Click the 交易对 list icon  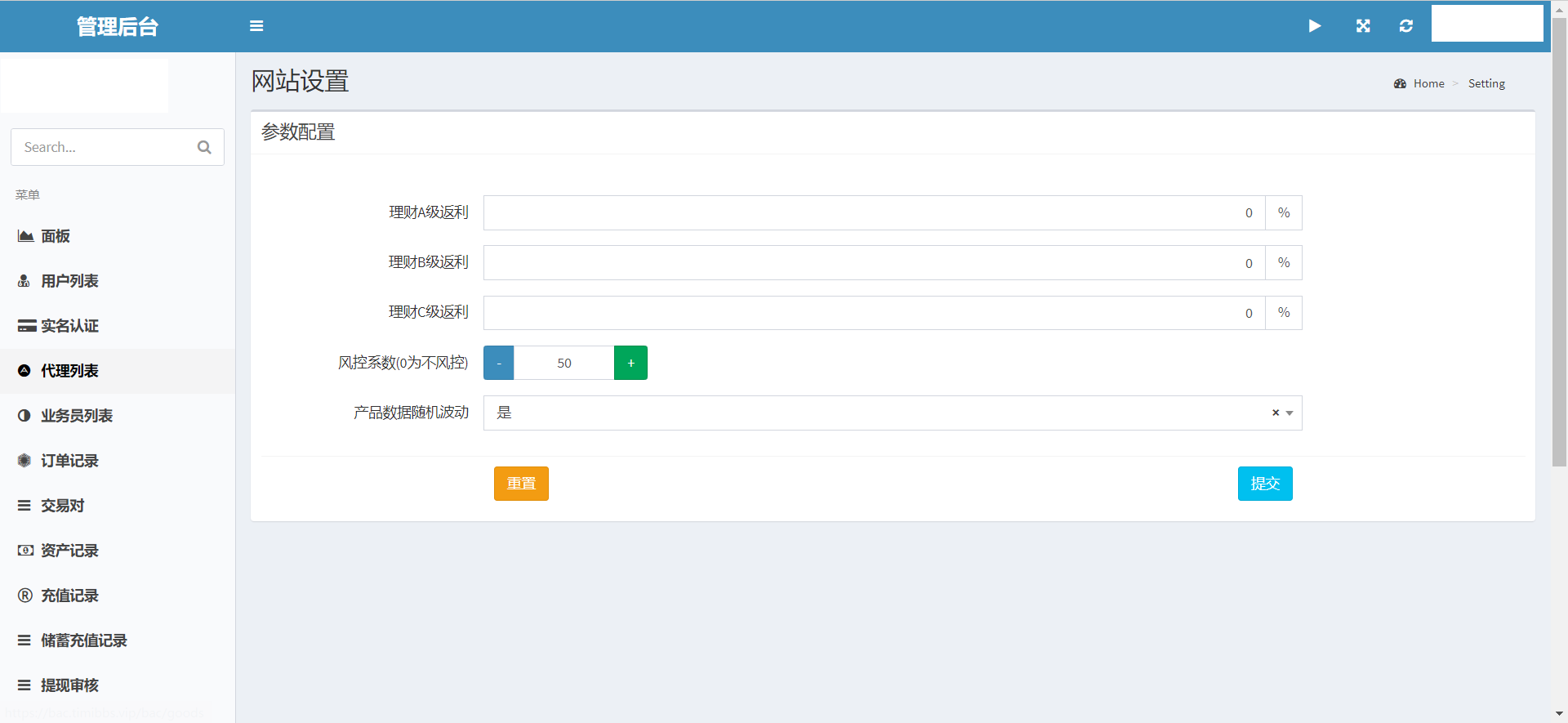coord(24,506)
